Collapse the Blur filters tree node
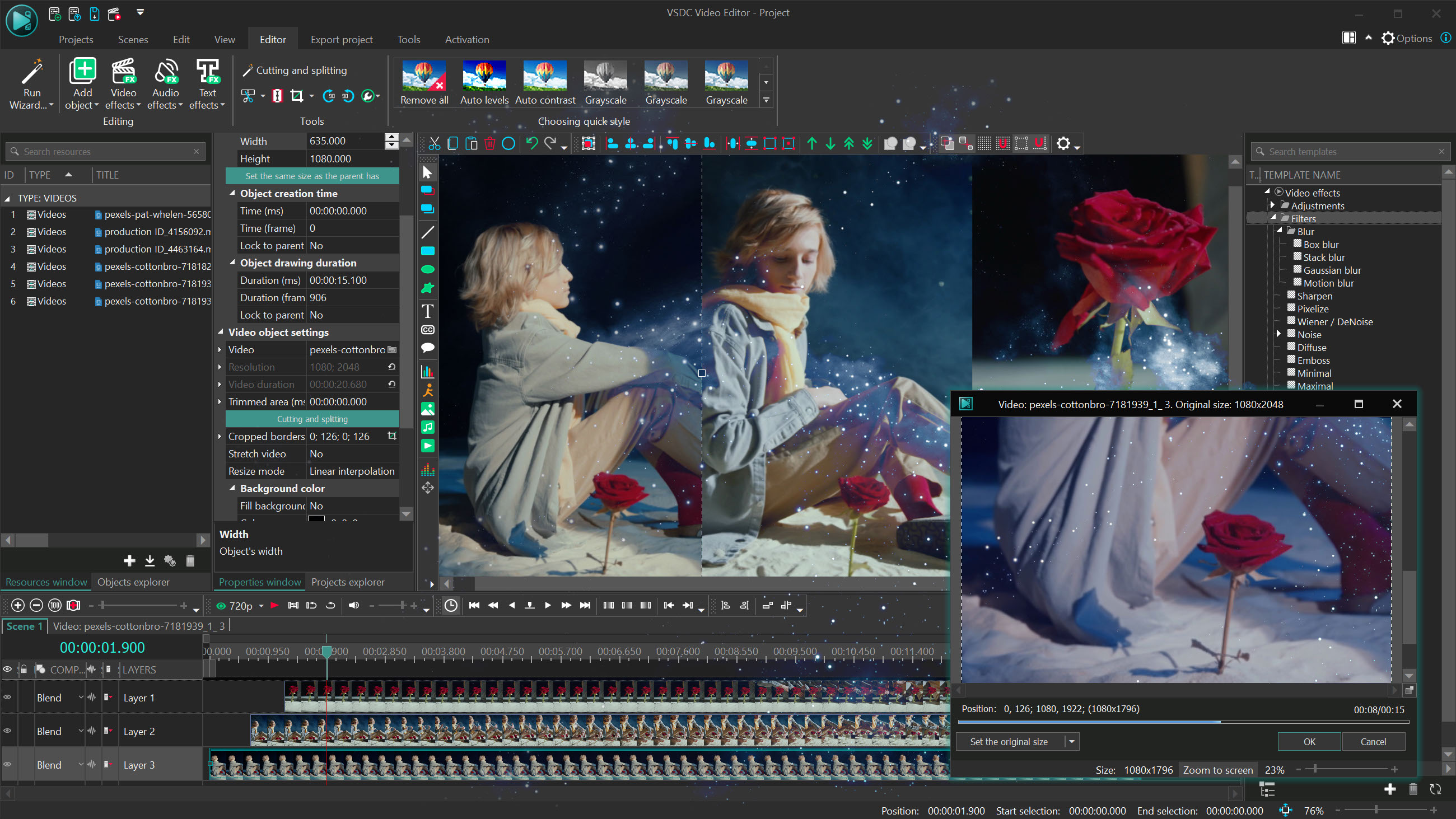Screen dimensions: 1456x819 pyautogui.click(x=1280, y=231)
